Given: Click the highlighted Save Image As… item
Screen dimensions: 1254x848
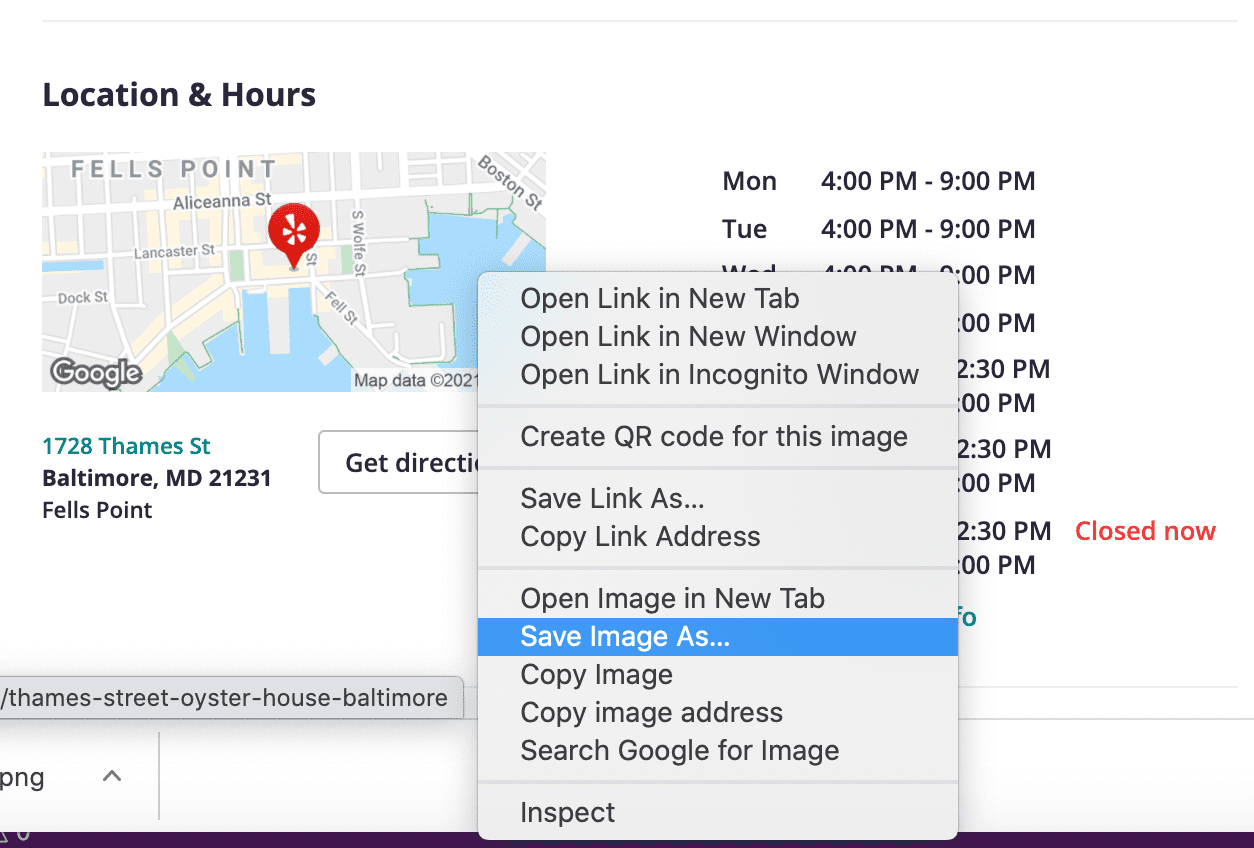Looking at the screenshot, I should (625, 637).
